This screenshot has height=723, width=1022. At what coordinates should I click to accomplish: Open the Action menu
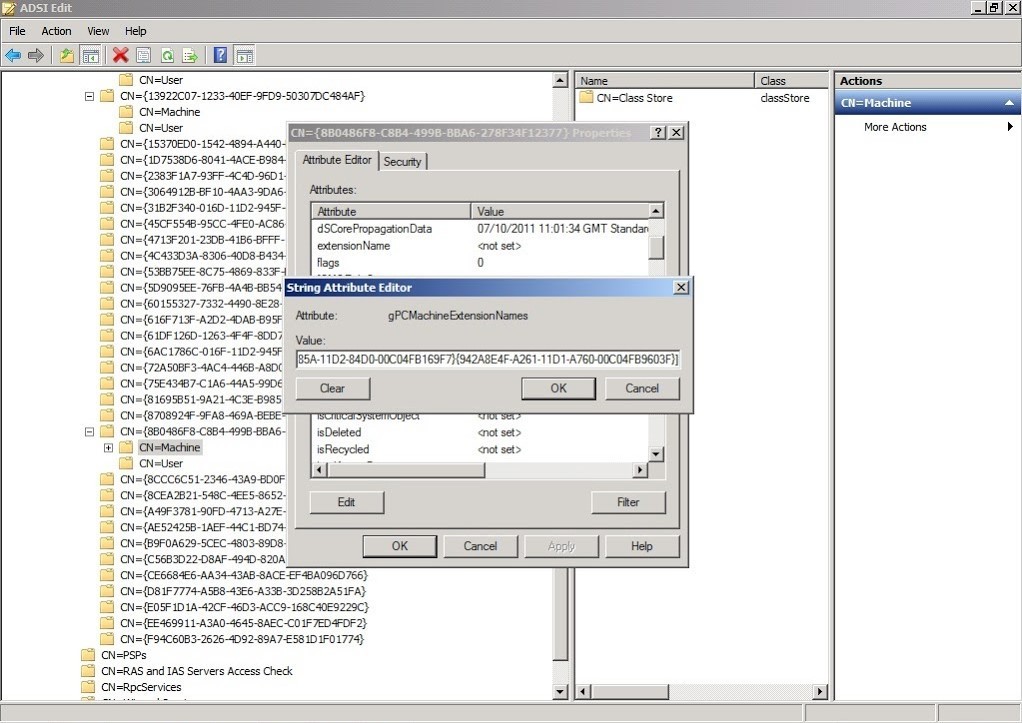56,31
